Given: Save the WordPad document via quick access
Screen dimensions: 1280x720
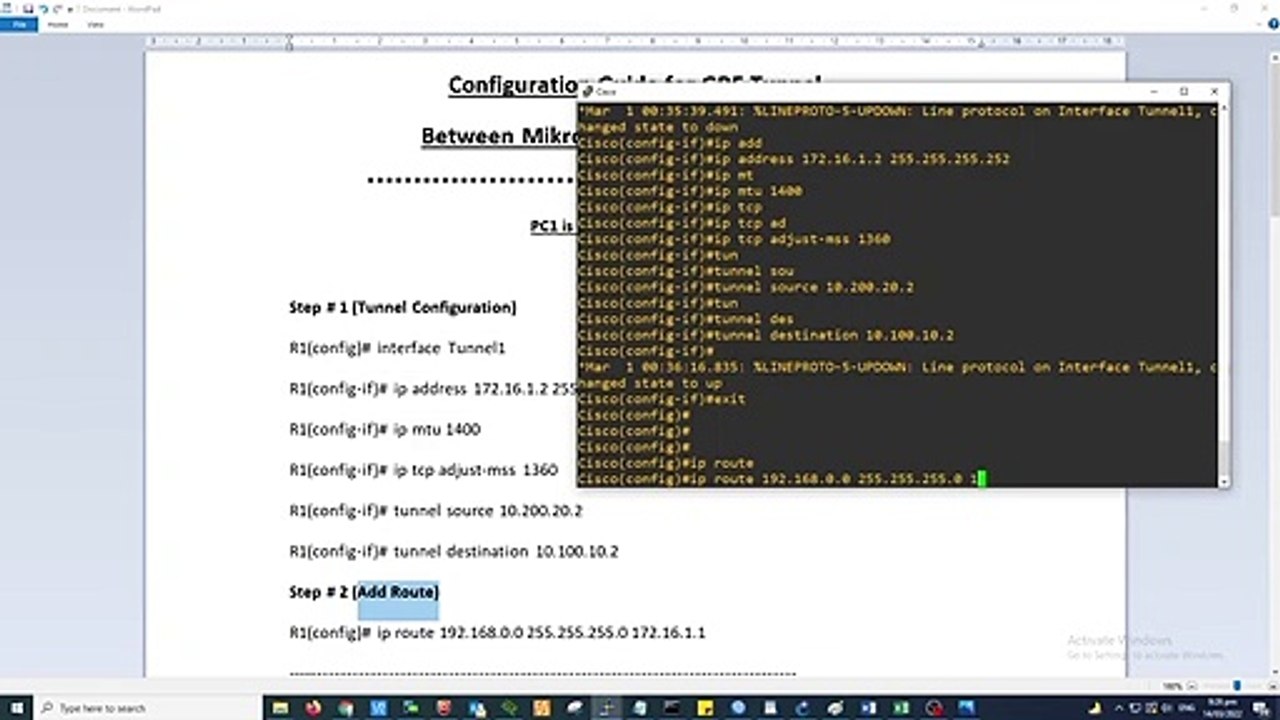Looking at the screenshot, I should pos(28,8).
